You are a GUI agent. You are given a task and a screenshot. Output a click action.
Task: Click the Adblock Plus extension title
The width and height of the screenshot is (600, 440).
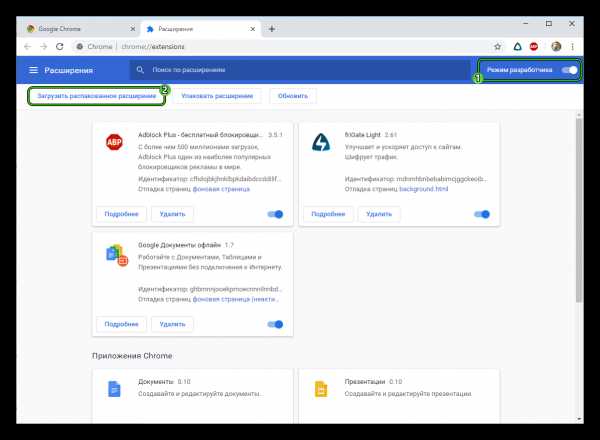pyautogui.click(x=201, y=135)
